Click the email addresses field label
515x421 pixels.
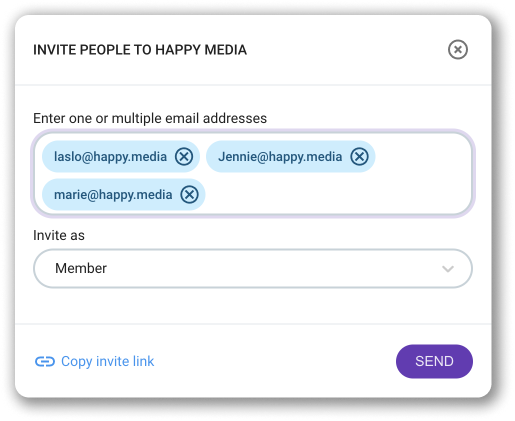point(150,118)
